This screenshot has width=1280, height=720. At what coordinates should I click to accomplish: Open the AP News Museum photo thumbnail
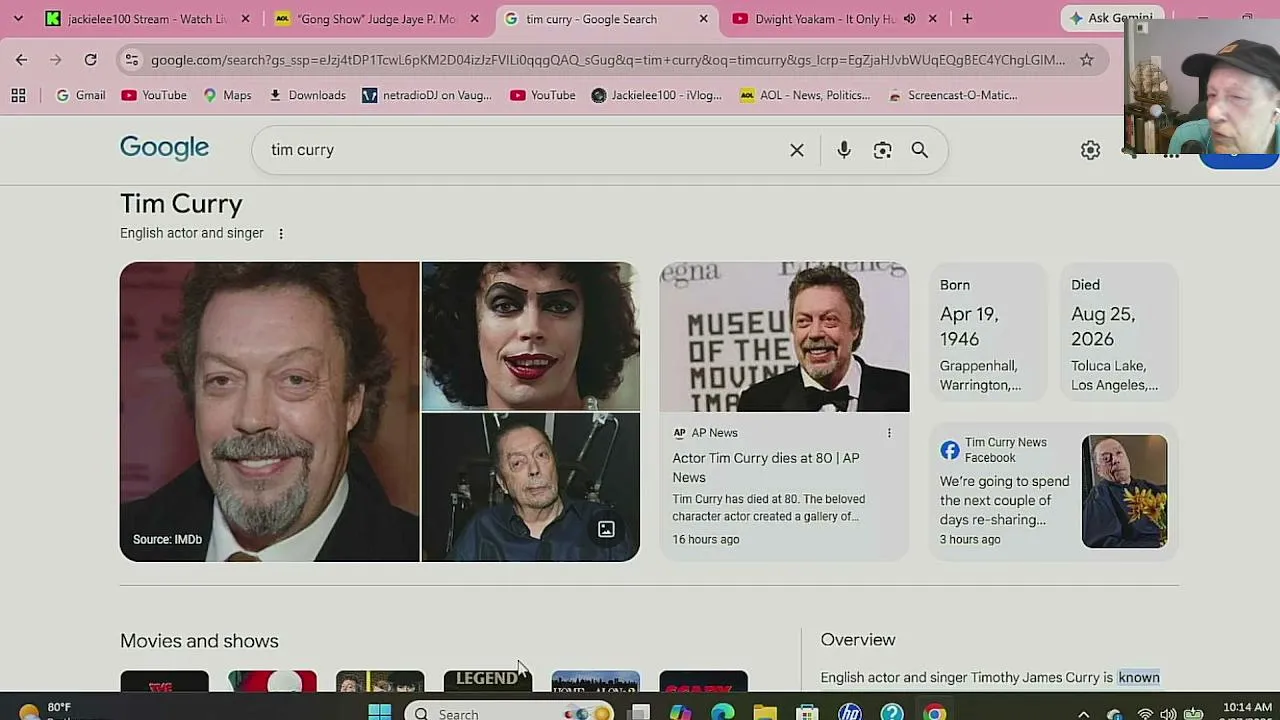785,337
